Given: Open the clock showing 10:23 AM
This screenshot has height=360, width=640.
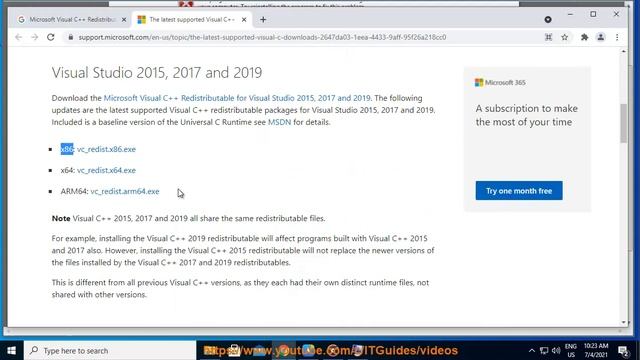Looking at the screenshot, I should [x=596, y=350].
